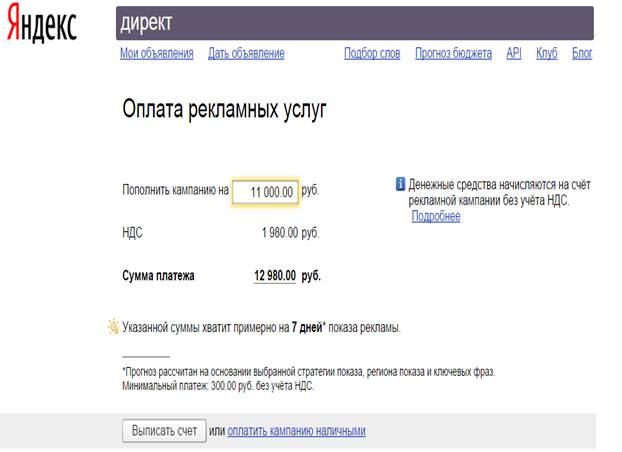The image size is (622, 452).
Task: Click the Прогноз рассчитан footnote text
Action: pyautogui.click(x=309, y=372)
